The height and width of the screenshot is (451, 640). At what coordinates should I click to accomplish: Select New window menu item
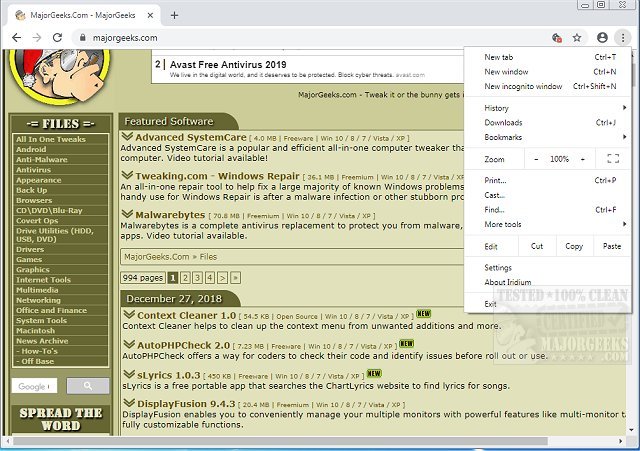pyautogui.click(x=548, y=72)
